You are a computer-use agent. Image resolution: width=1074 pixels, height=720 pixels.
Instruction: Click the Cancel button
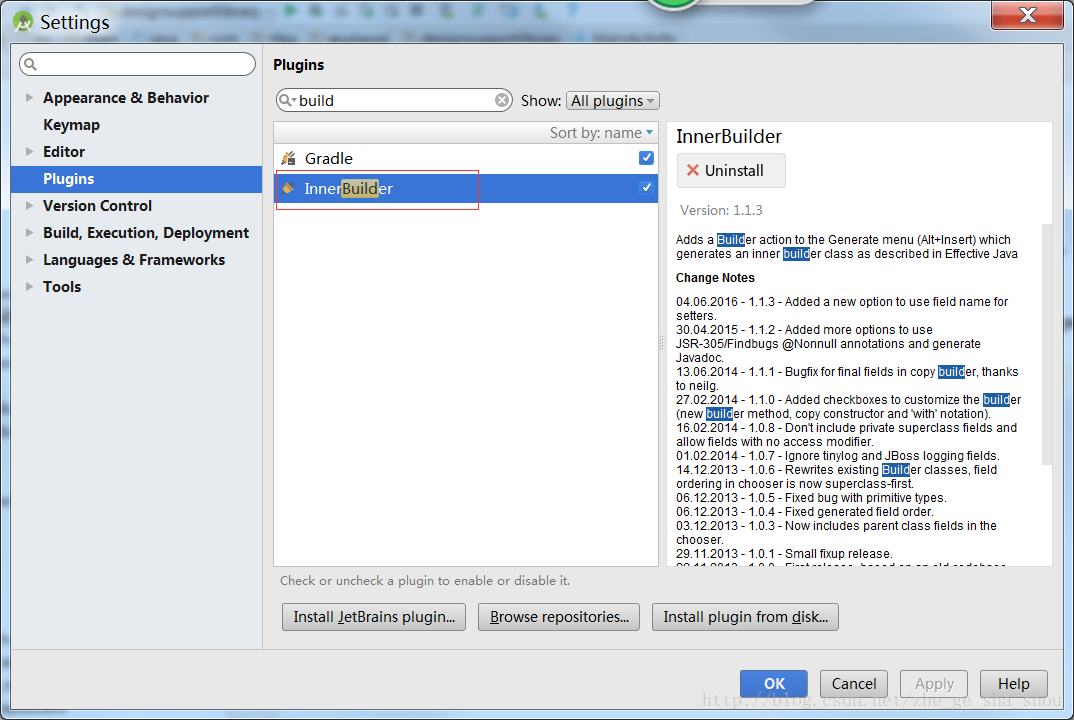(x=853, y=683)
